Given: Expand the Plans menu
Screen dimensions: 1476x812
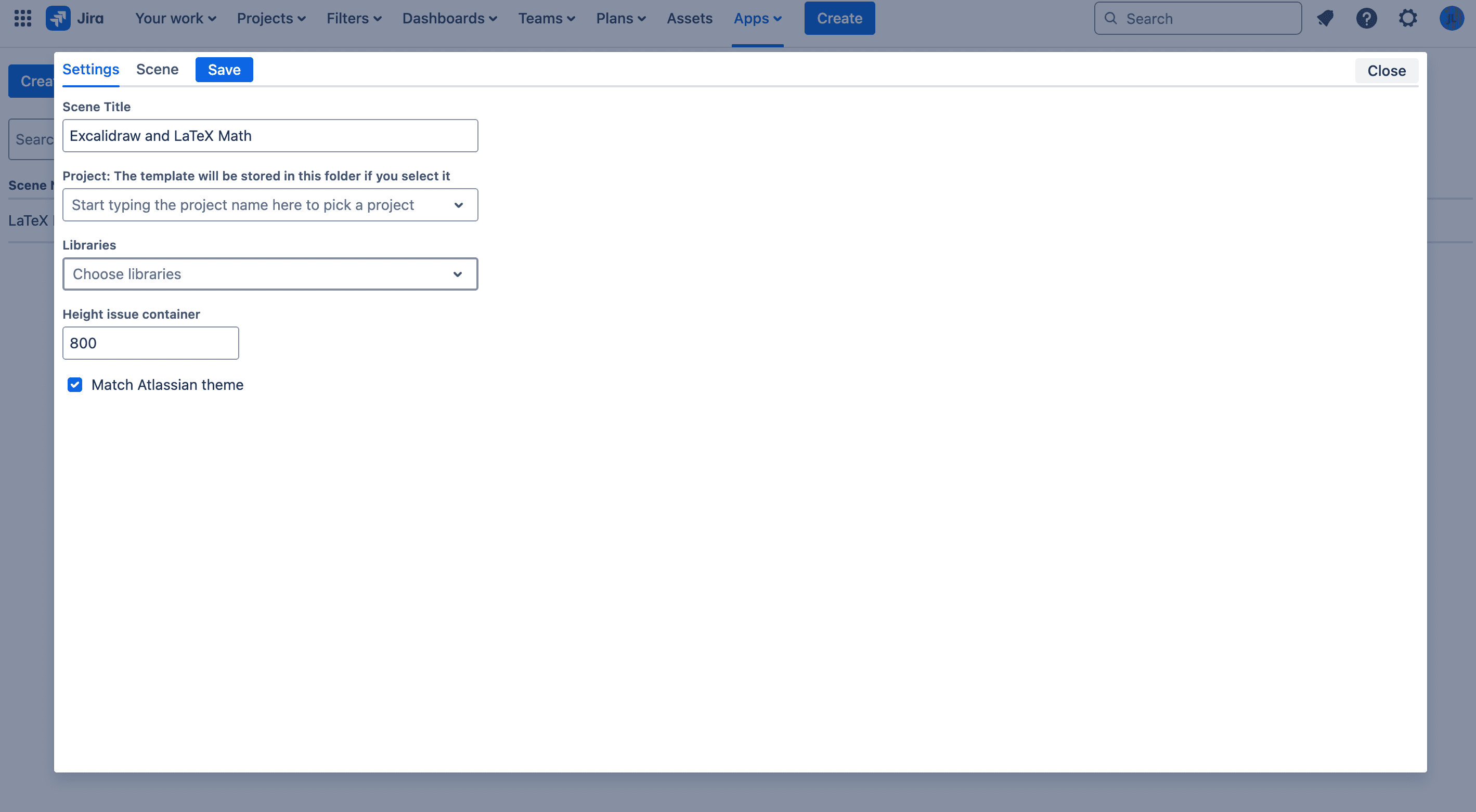Looking at the screenshot, I should coord(620,18).
